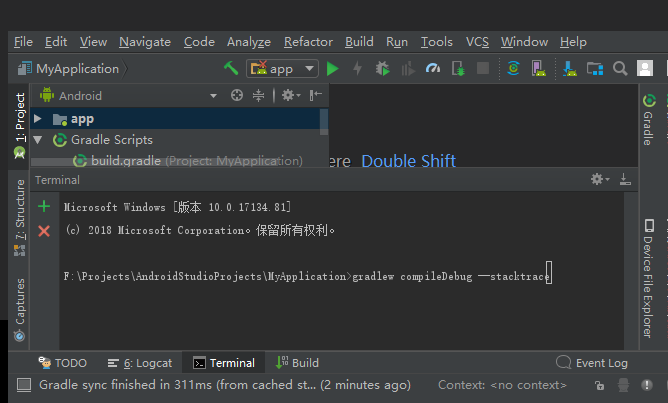The image size is (668, 403).
Task: Switch to the Terminal tab
Action: pyautogui.click(x=224, y=363)
